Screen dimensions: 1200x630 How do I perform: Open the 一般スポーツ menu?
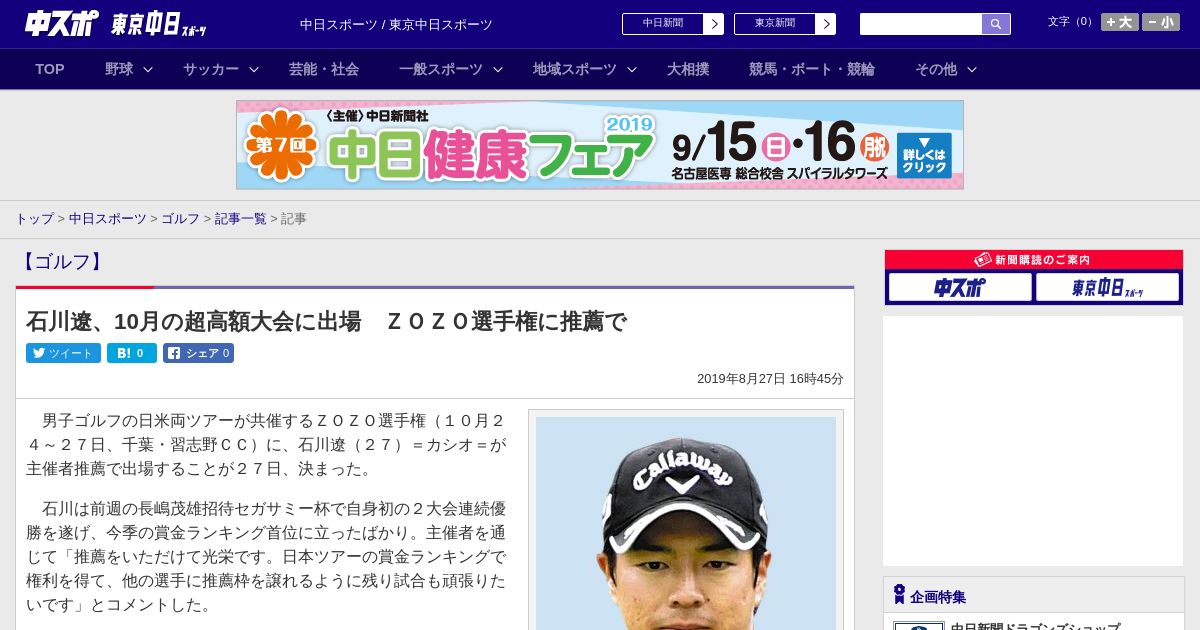441,69
